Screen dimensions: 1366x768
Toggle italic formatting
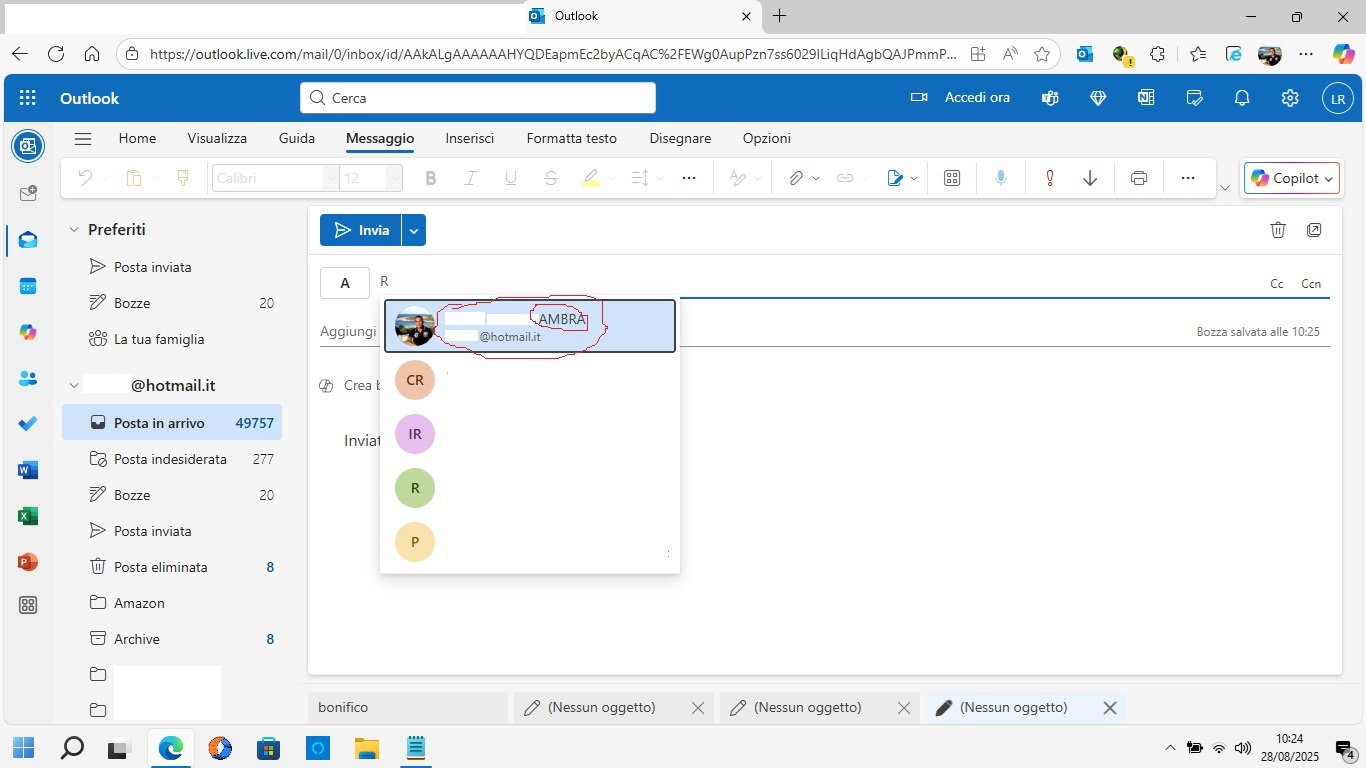(471, 178)
